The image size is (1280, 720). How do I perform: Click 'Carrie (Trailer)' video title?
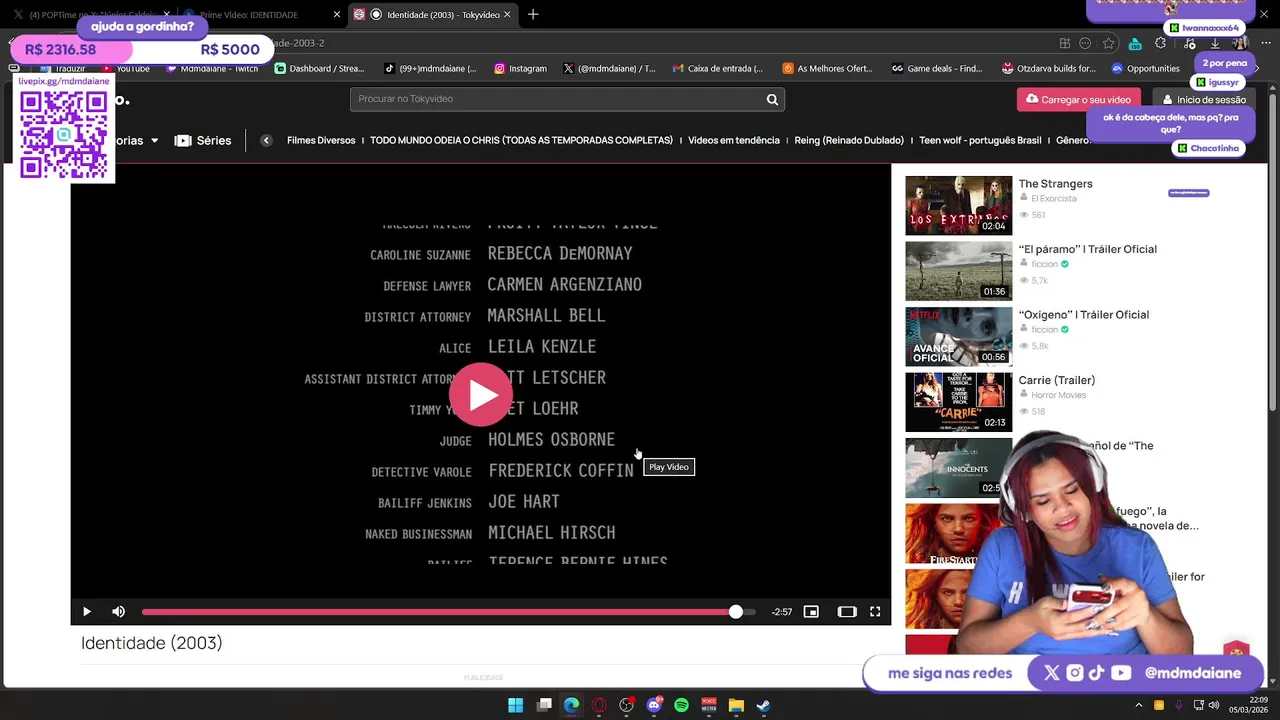pos(1056,380)
